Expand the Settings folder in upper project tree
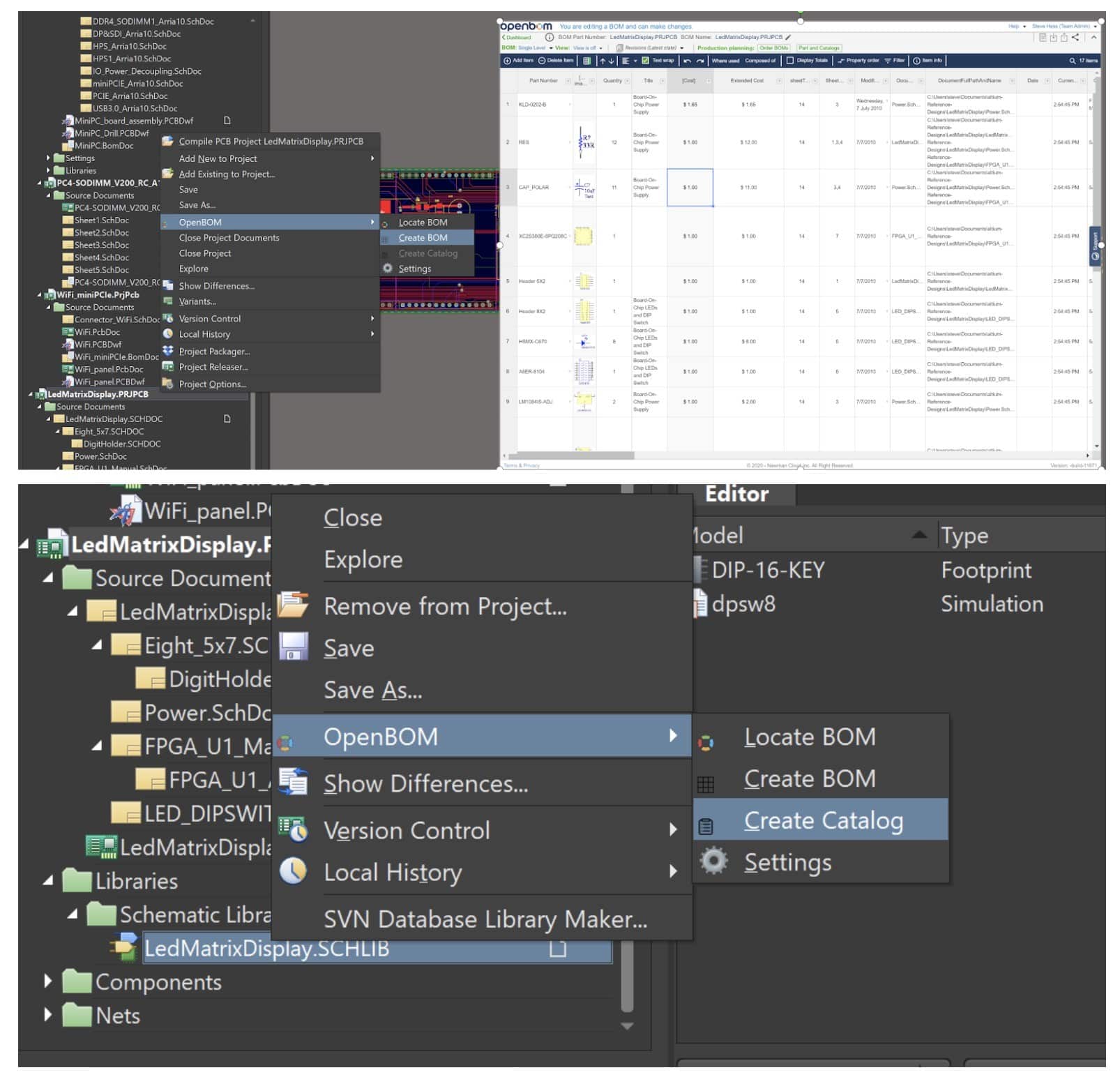Image resolution: width=1120 pixels, height=1077 pixels. coord(48,158)
